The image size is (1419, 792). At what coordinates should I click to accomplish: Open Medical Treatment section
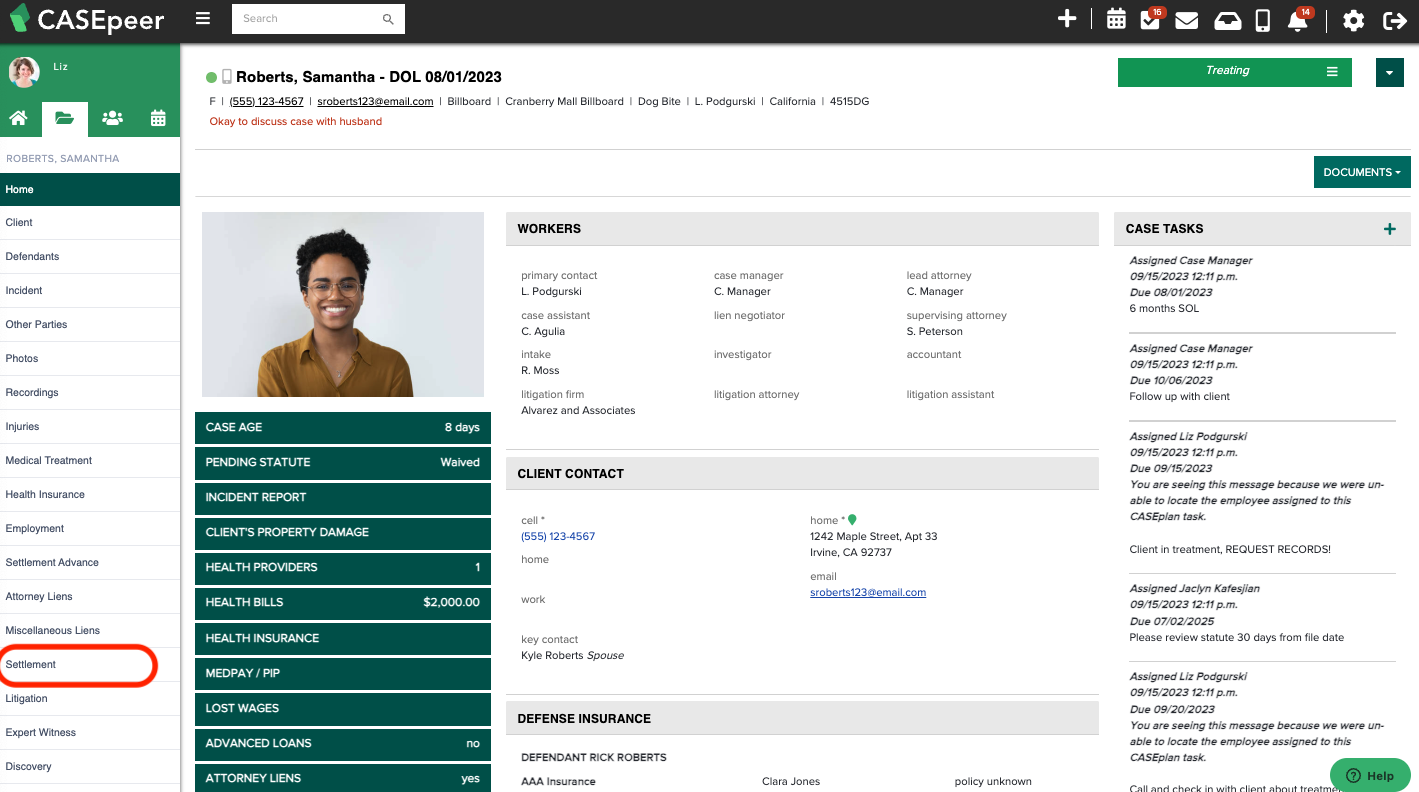90,461
